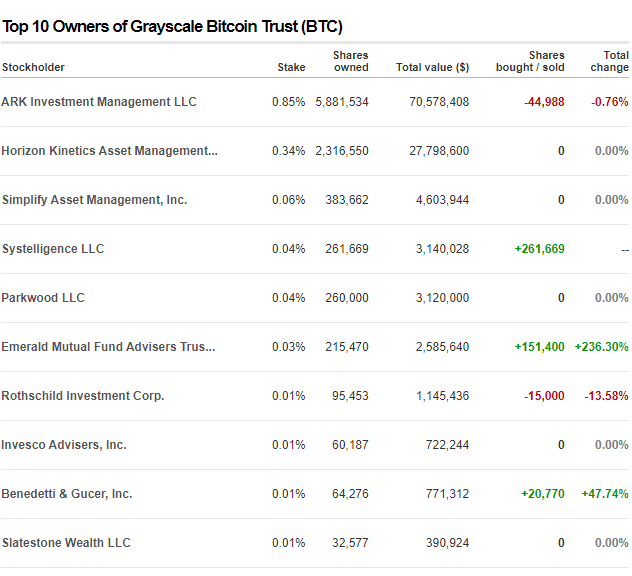Screen dimensions: 632x576
Task: Select total value 771,312
Action: 447,493
